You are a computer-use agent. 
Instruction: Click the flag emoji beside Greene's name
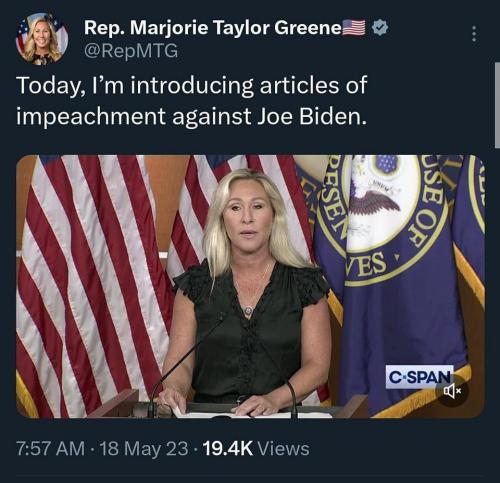pos(354,28)
